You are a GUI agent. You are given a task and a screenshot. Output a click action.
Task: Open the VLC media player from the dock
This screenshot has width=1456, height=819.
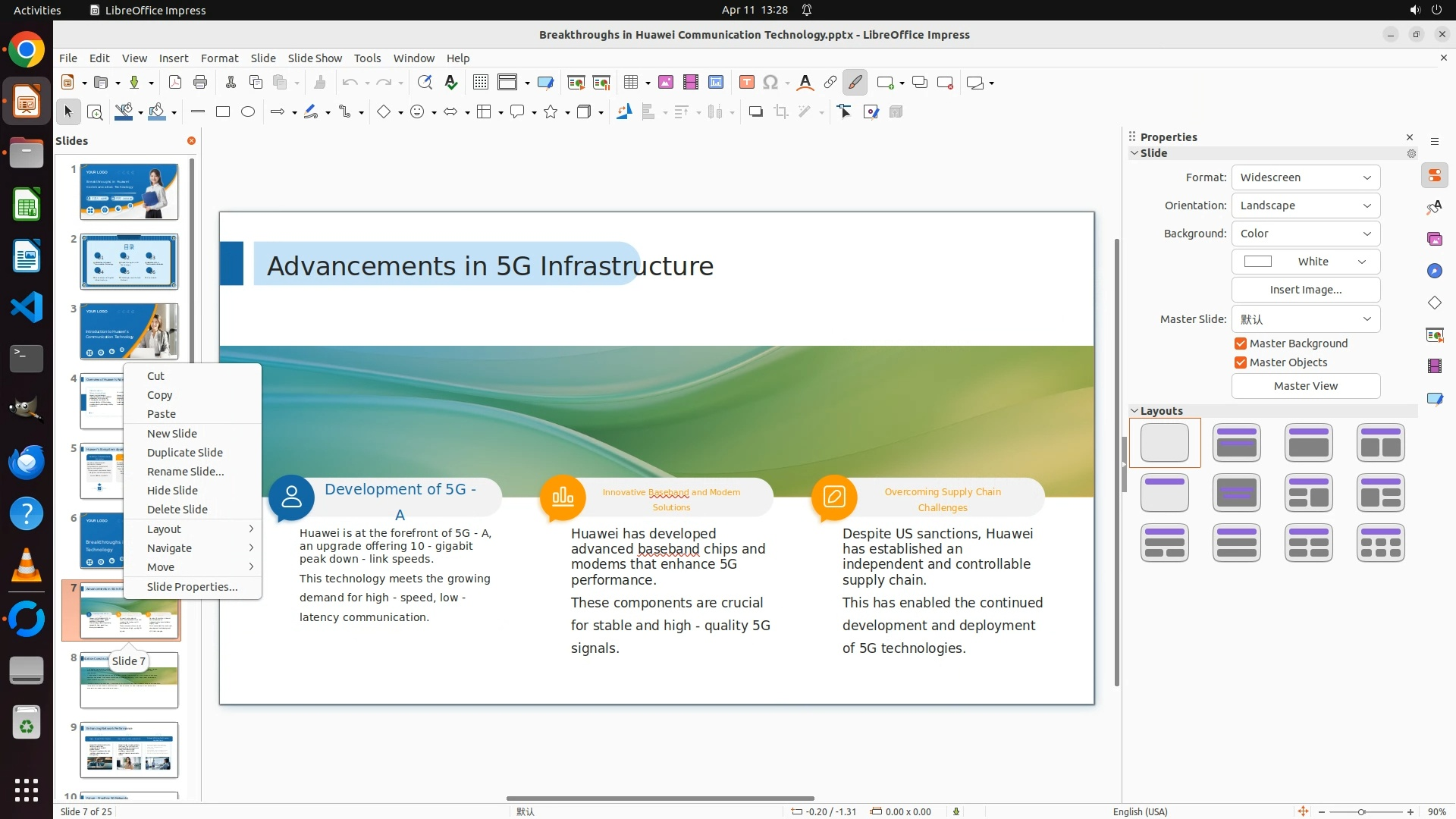click(x=27, y=566)
